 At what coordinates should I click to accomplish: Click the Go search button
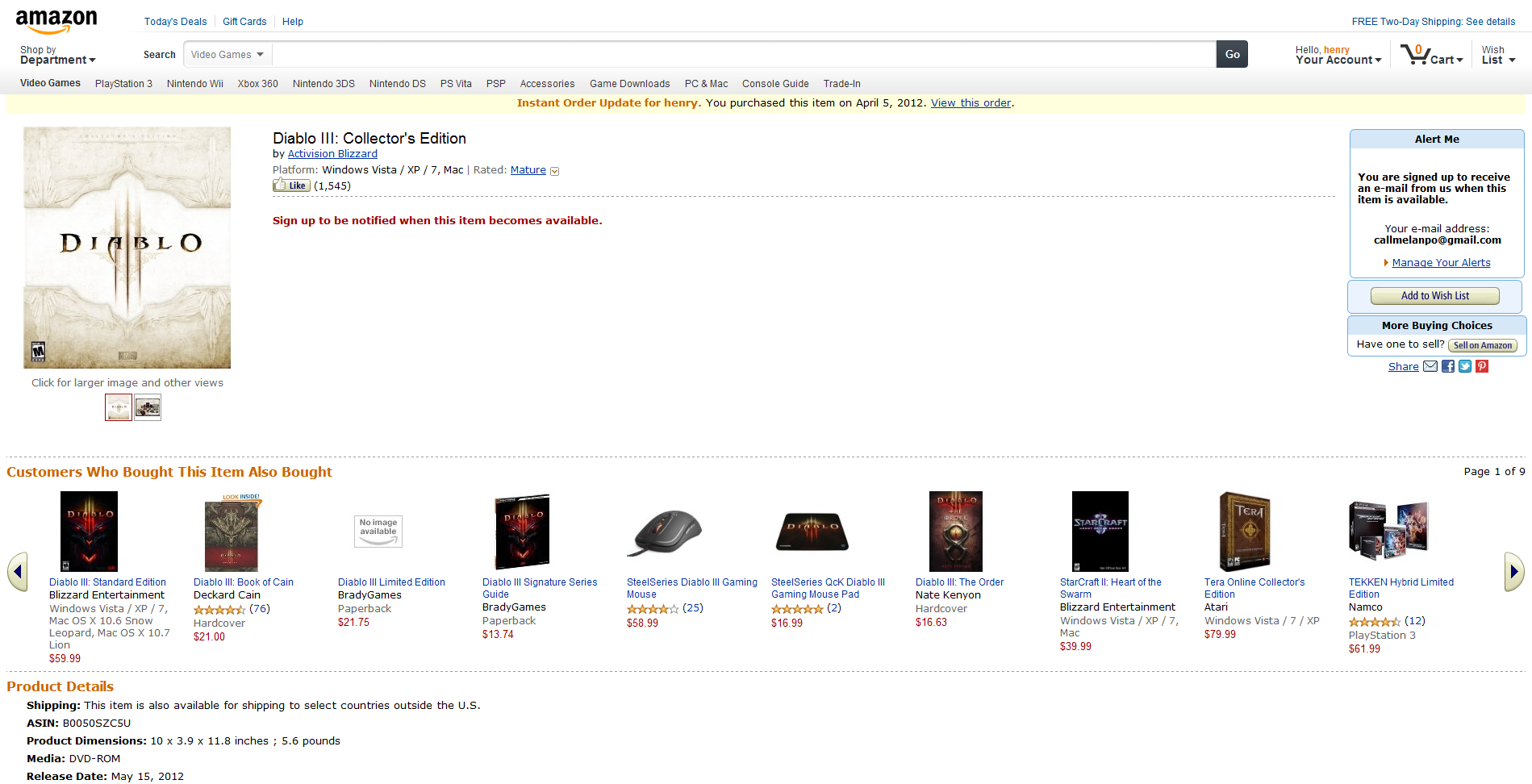point(1232,54)
